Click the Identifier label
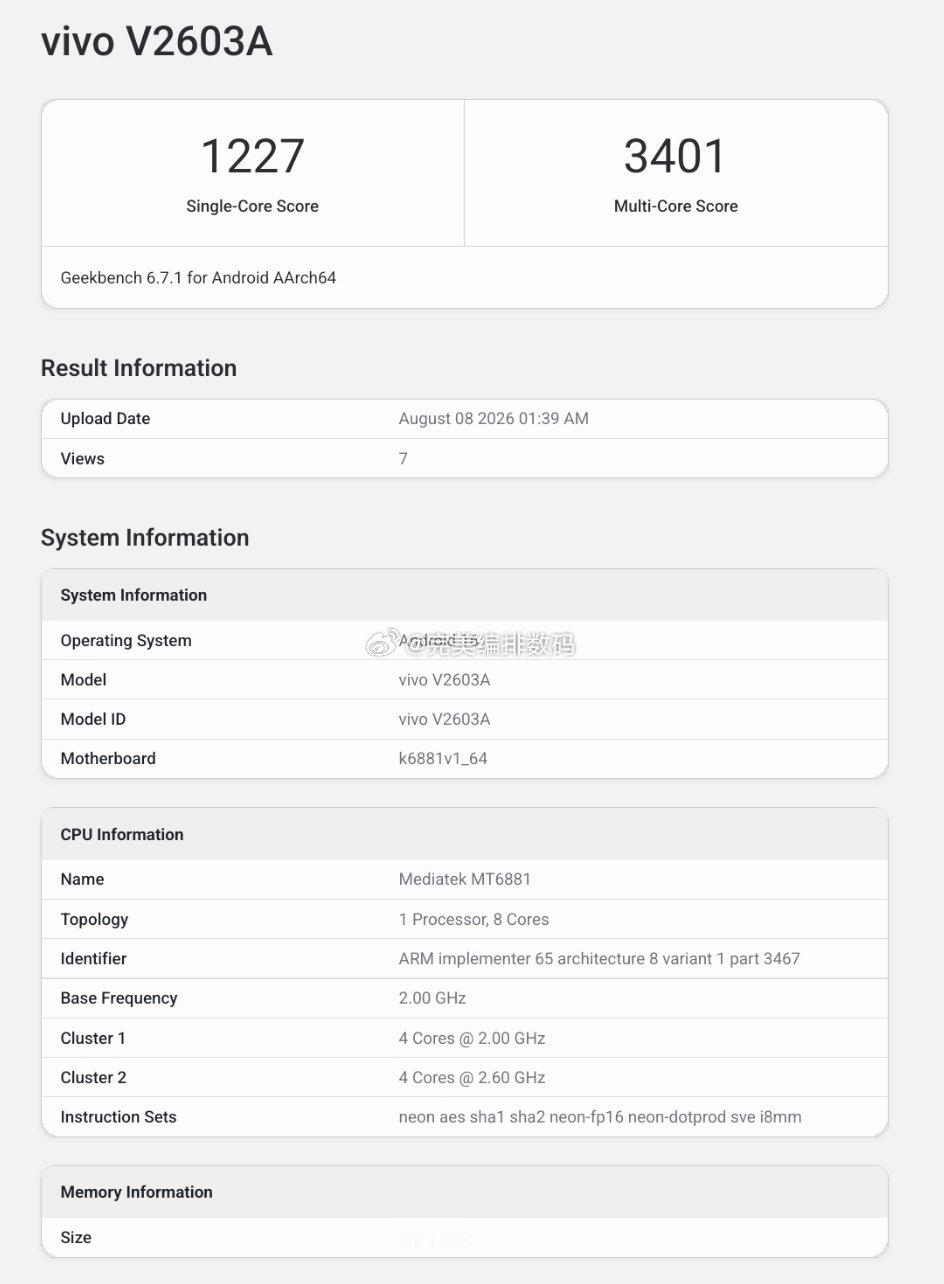944x1284 pixels. pos(93,959)
